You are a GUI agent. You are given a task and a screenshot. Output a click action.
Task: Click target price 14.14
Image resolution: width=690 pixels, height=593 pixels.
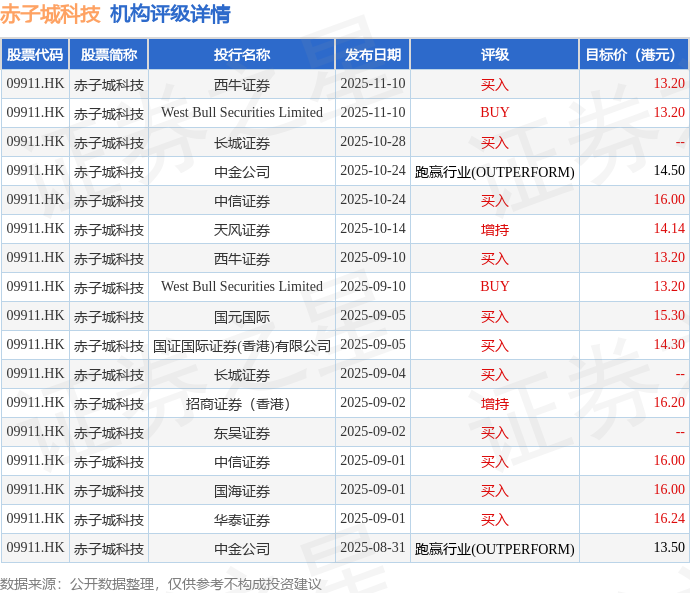[x=669, y=228]
